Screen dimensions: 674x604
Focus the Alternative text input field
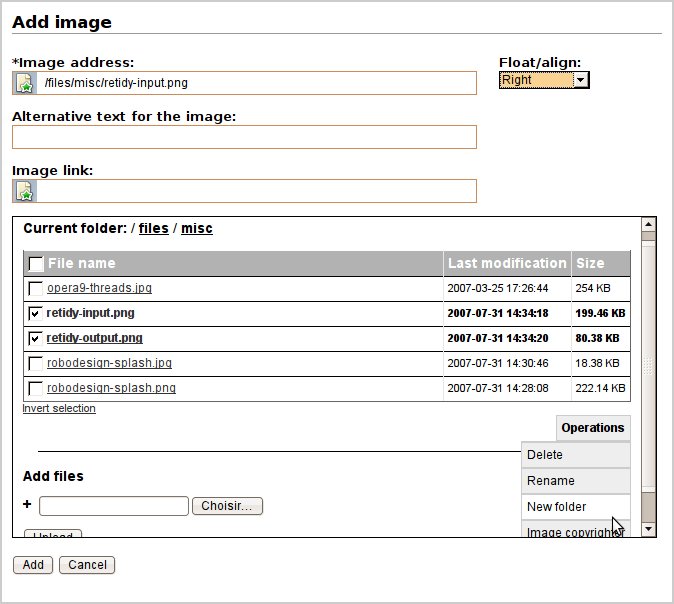244,137
